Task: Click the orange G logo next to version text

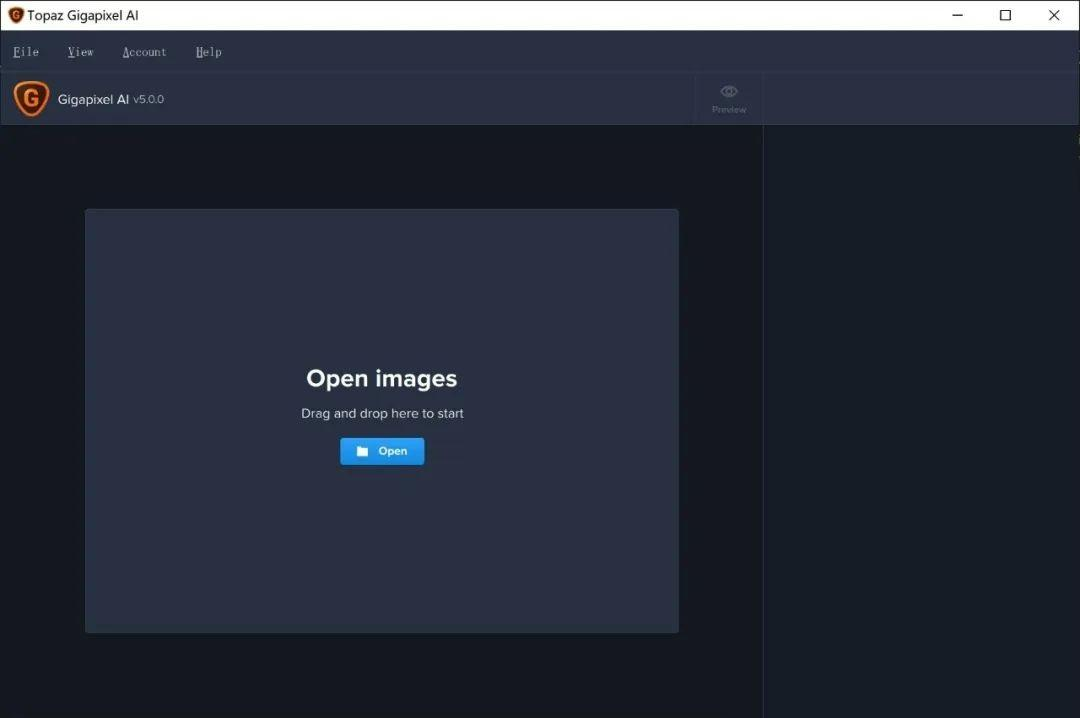Action: pyautogui.click(x=30, y=98)
